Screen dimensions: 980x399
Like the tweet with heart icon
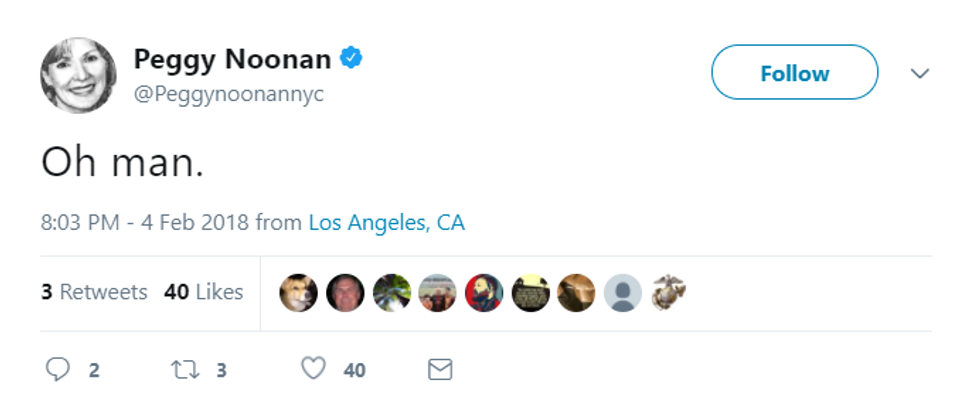pos(314,369)
